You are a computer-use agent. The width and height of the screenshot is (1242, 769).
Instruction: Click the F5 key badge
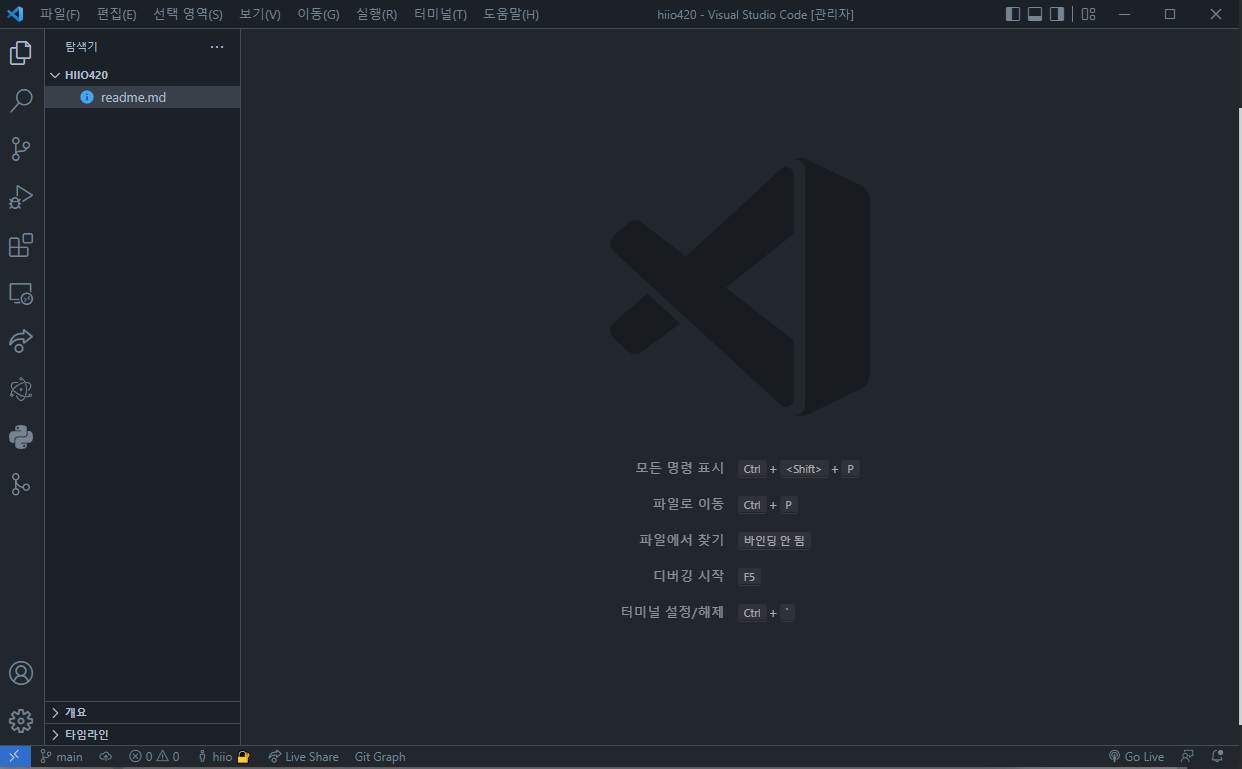749,577
